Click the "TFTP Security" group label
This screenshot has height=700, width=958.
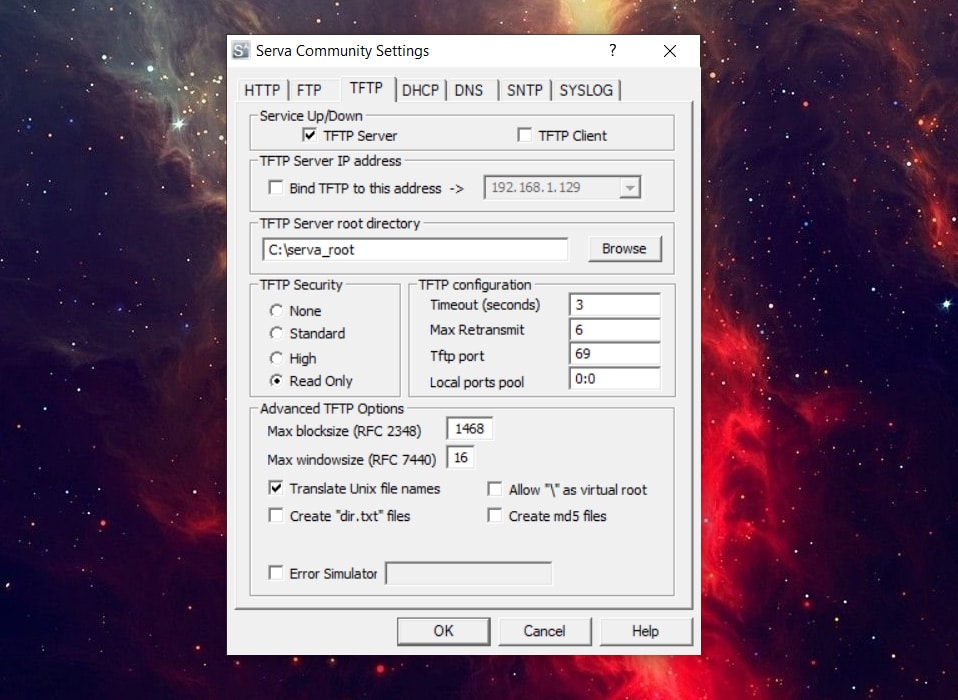pos(301,285)
